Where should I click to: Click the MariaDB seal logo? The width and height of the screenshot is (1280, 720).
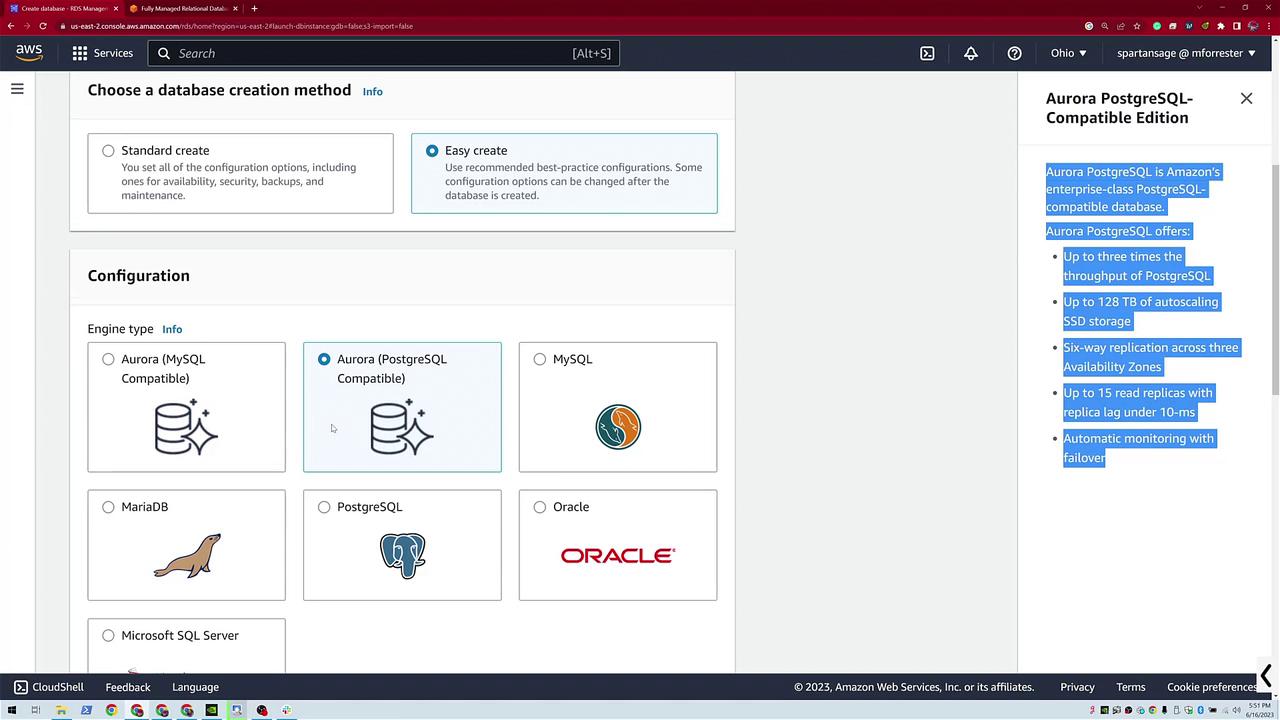pyautogui.click(x=187, y=555)
